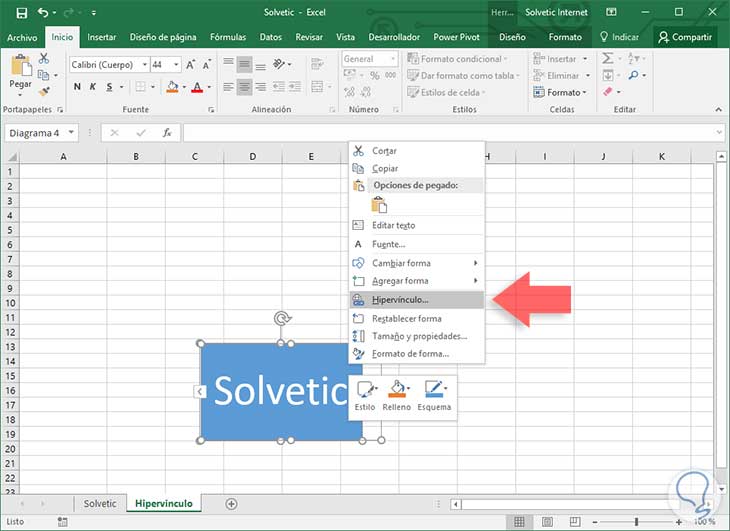Click the Copy icon in Portapapeles group
The width and height of the screenshot is (730, 531).
click(x=43, y=74)
